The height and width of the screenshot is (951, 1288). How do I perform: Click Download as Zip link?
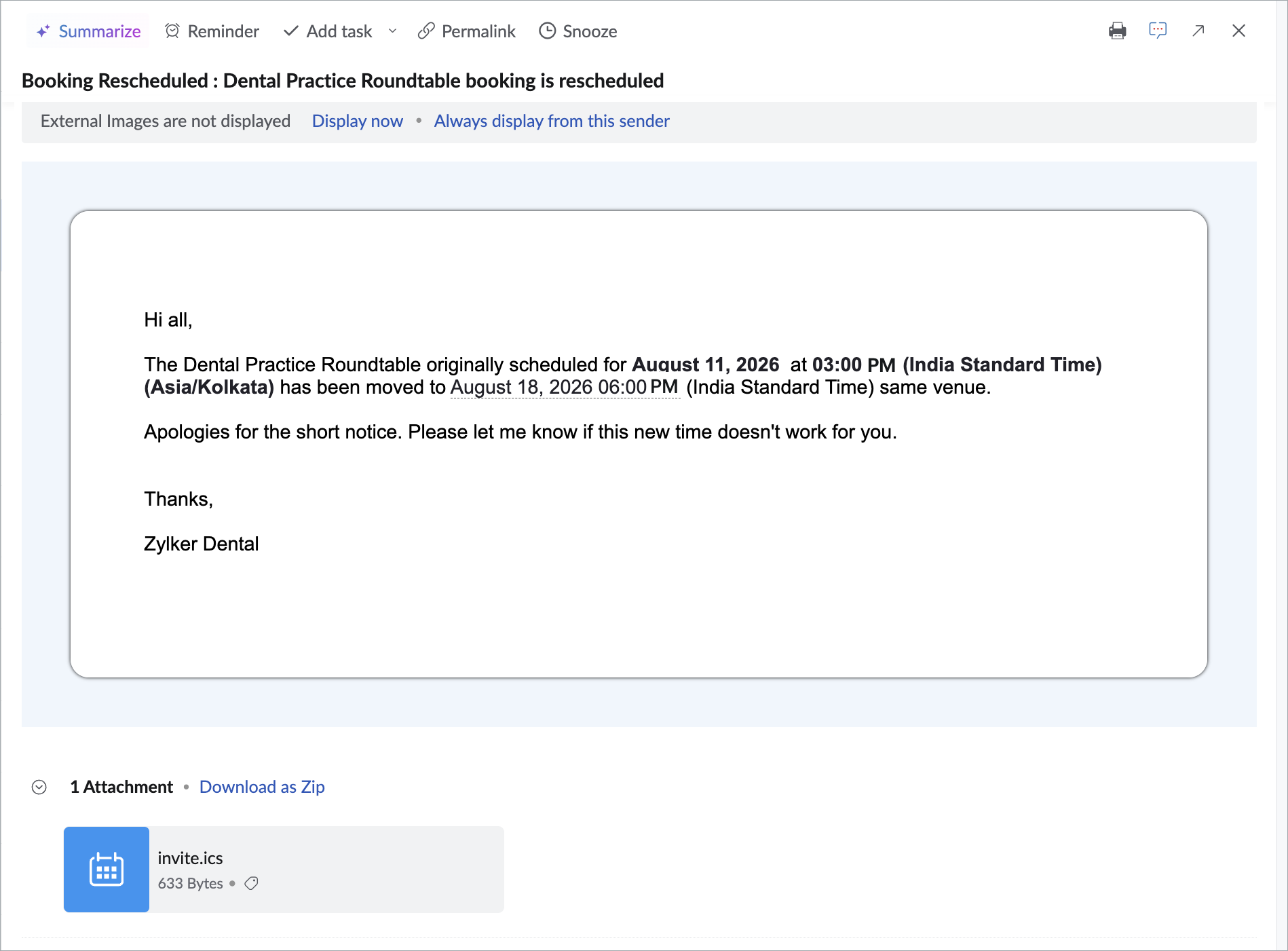[262, 787]
